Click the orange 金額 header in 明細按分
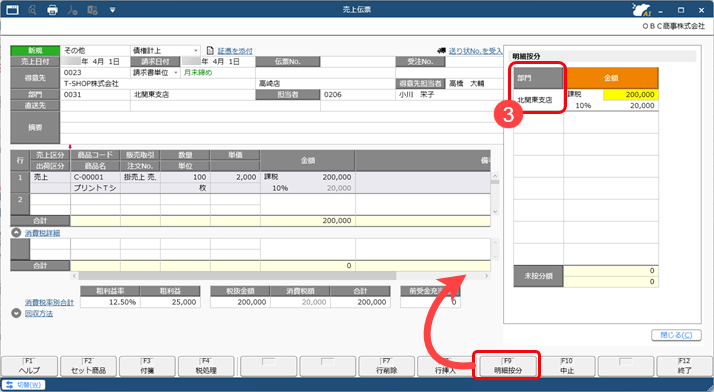Viewport: 714px width, 392px height. coord(611,78)
